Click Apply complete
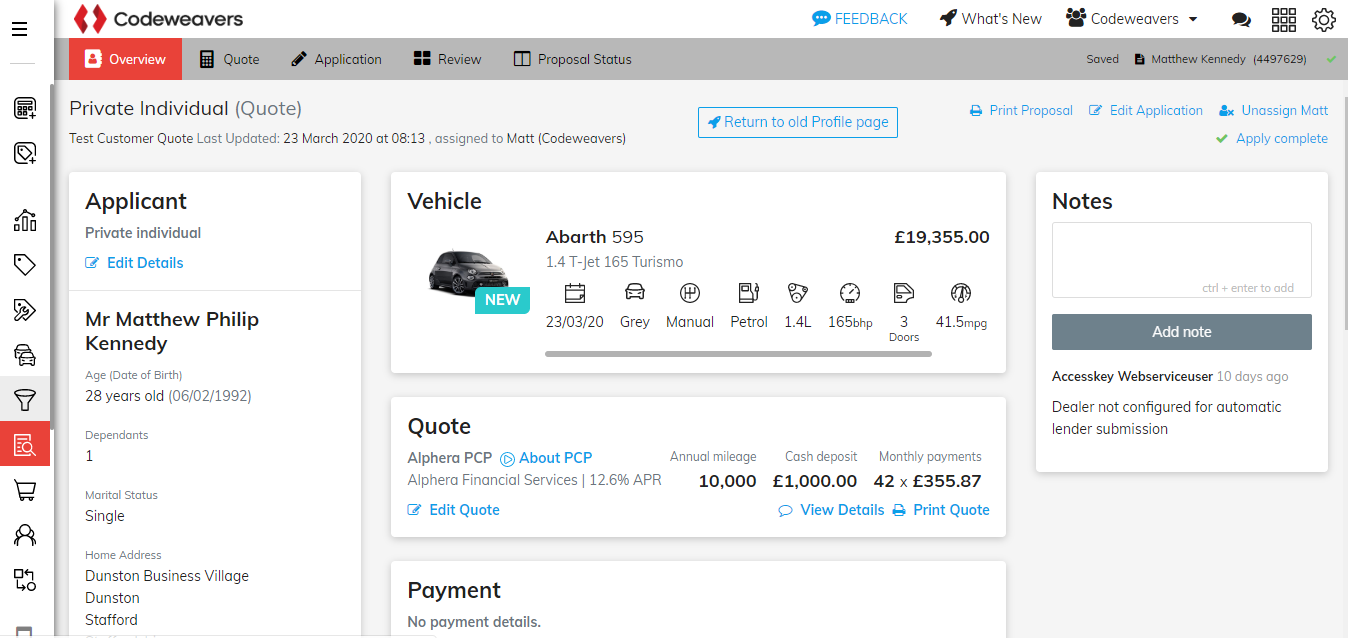The width and height of the screenshot is (1348, 638). [1272, 139]
